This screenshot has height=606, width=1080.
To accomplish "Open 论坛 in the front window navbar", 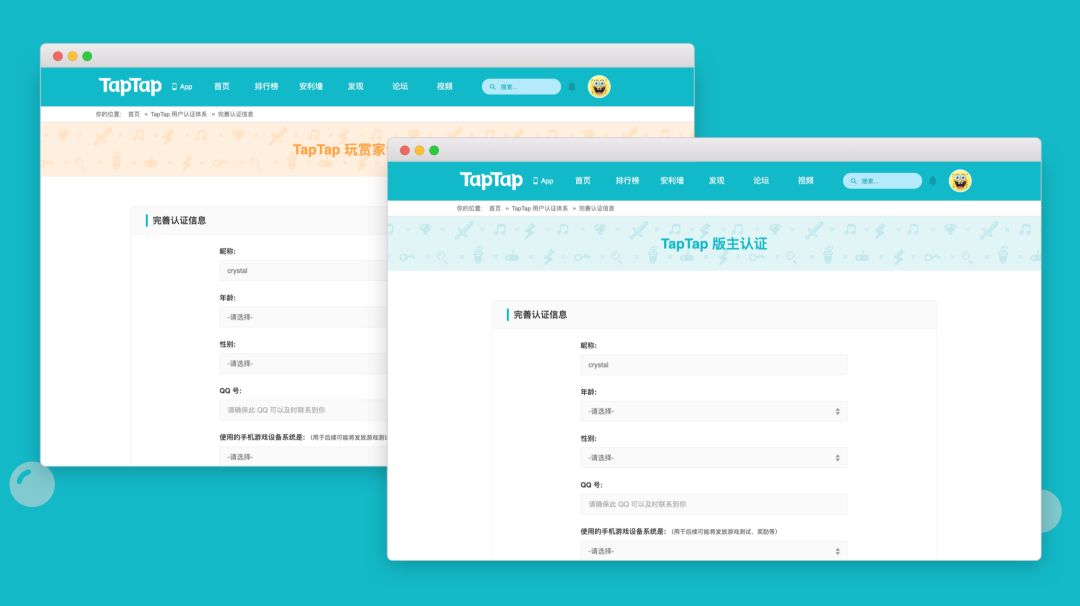I will pos(761,180).
